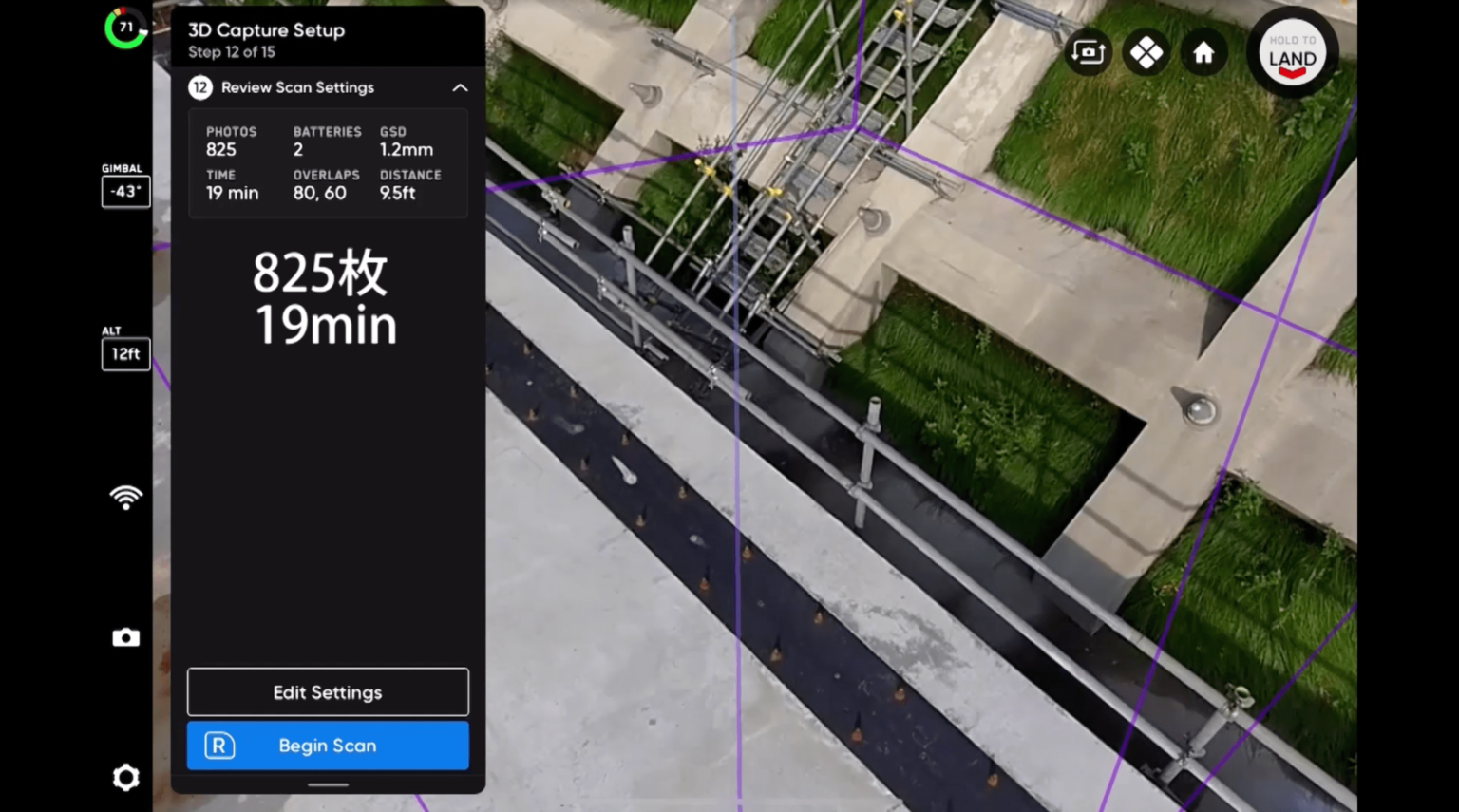Select the camera mode switch icon

pyautogui.click(x=1087, y=52)
